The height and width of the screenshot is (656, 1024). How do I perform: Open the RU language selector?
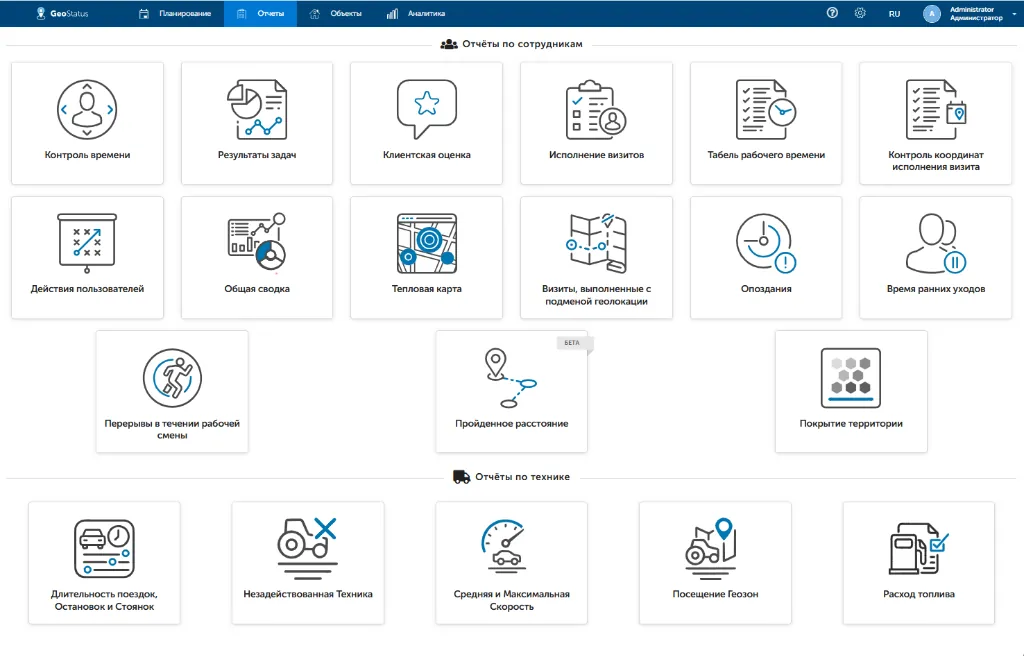[894, 14]
